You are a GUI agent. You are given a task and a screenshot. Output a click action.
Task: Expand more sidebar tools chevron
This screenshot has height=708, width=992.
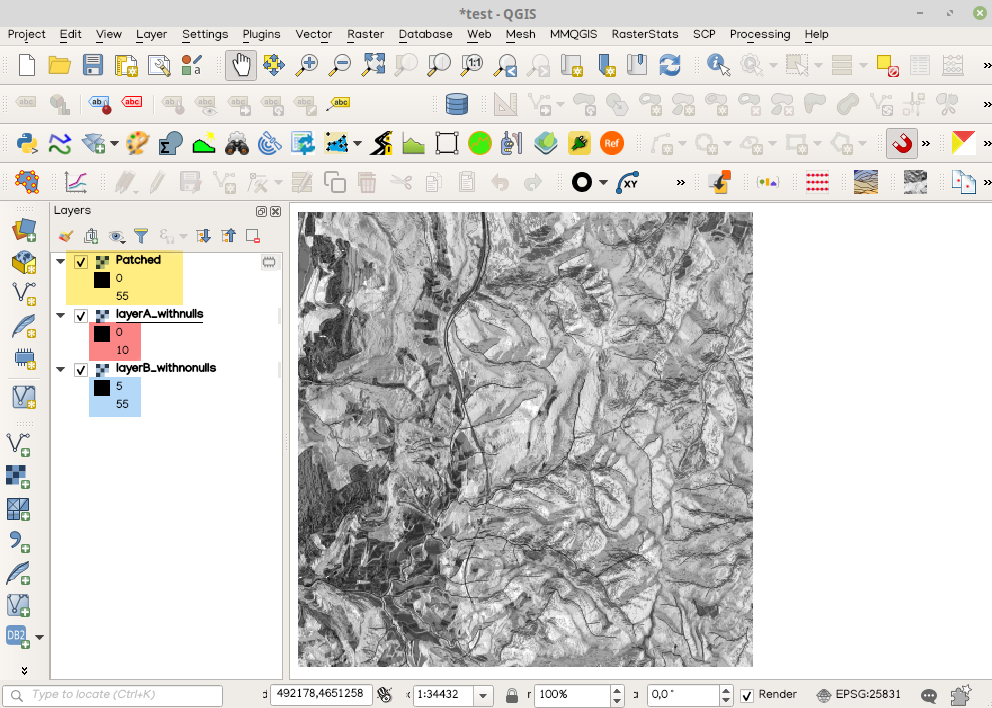click(x=24, y=671)
